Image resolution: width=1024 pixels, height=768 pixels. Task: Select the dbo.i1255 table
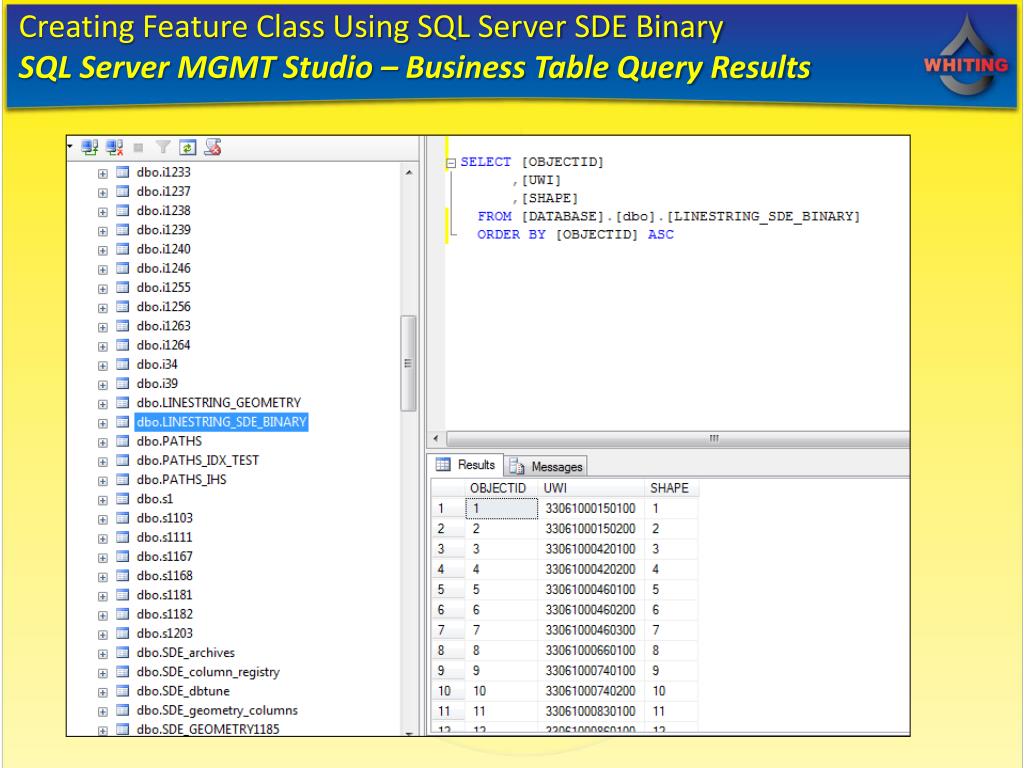tap(164, 287)
